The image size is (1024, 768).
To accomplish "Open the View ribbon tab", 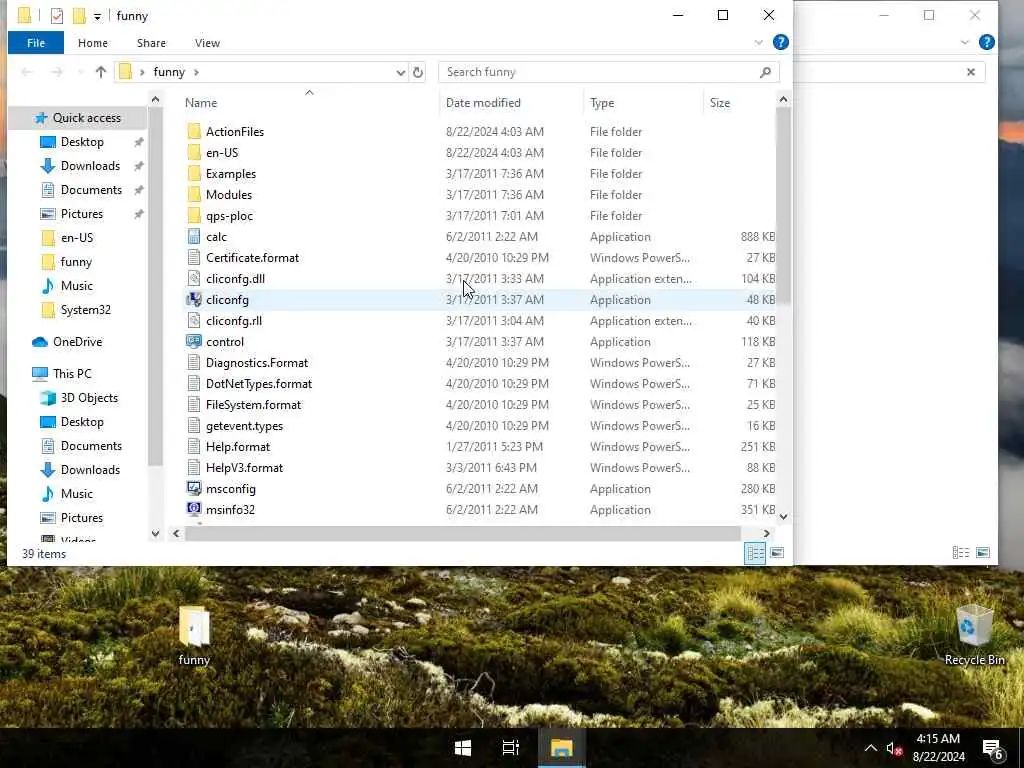I will tap(207, 43).
